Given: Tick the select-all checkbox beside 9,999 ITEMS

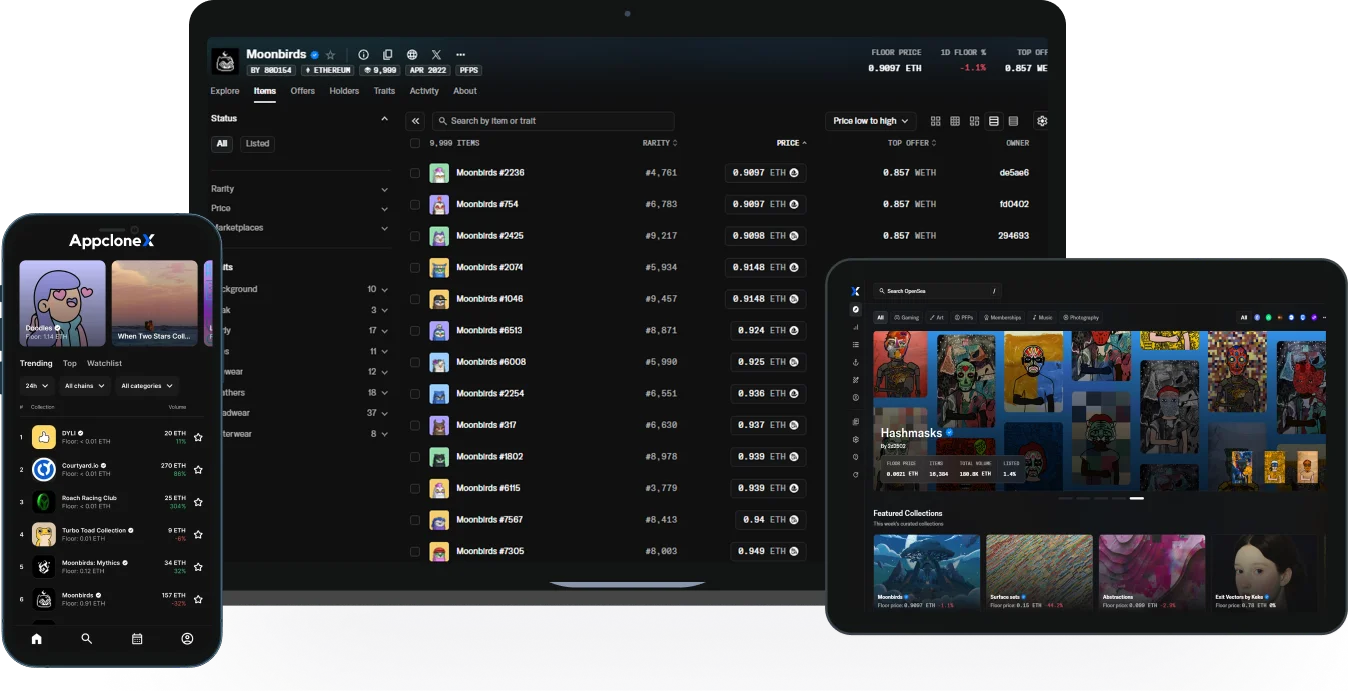Looking at the screenshot, I should tap(415, 143).
